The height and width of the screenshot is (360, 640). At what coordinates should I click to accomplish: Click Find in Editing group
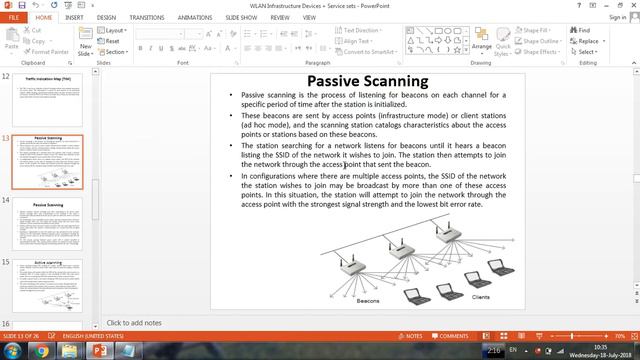[580, 30]
